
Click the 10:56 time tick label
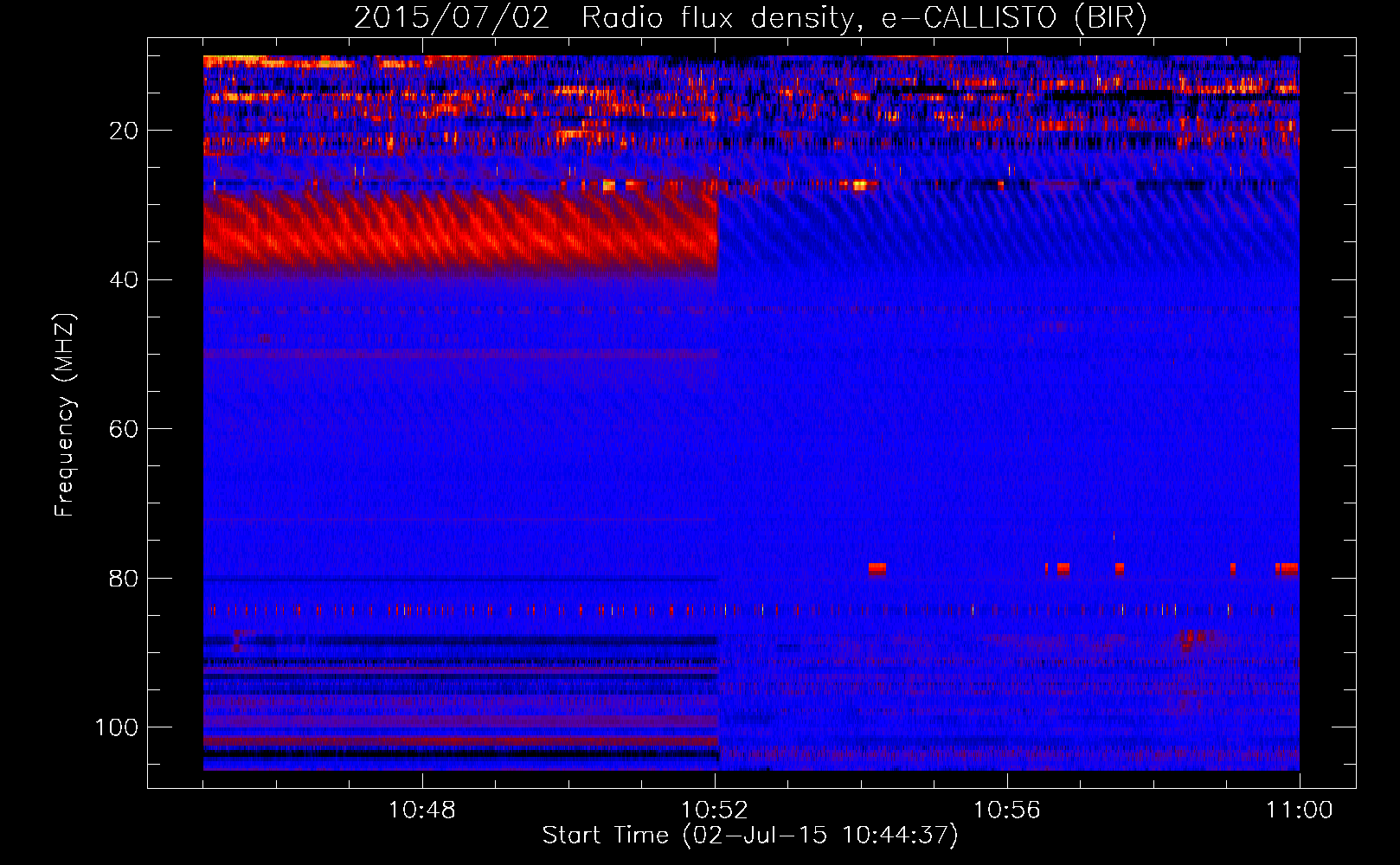(1006, 811)
